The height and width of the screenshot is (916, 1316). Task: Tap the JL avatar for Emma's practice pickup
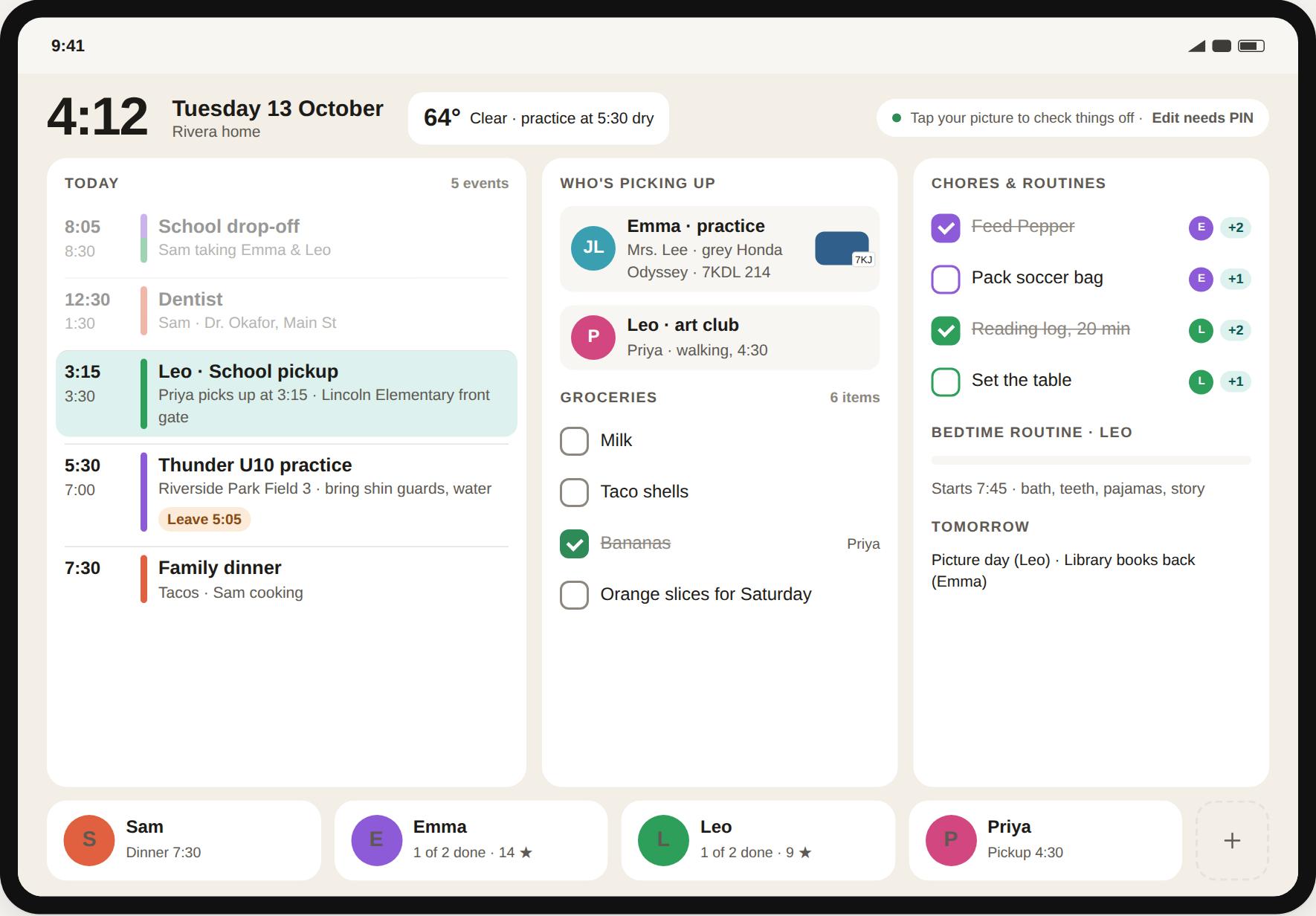(x=593, y=248)
